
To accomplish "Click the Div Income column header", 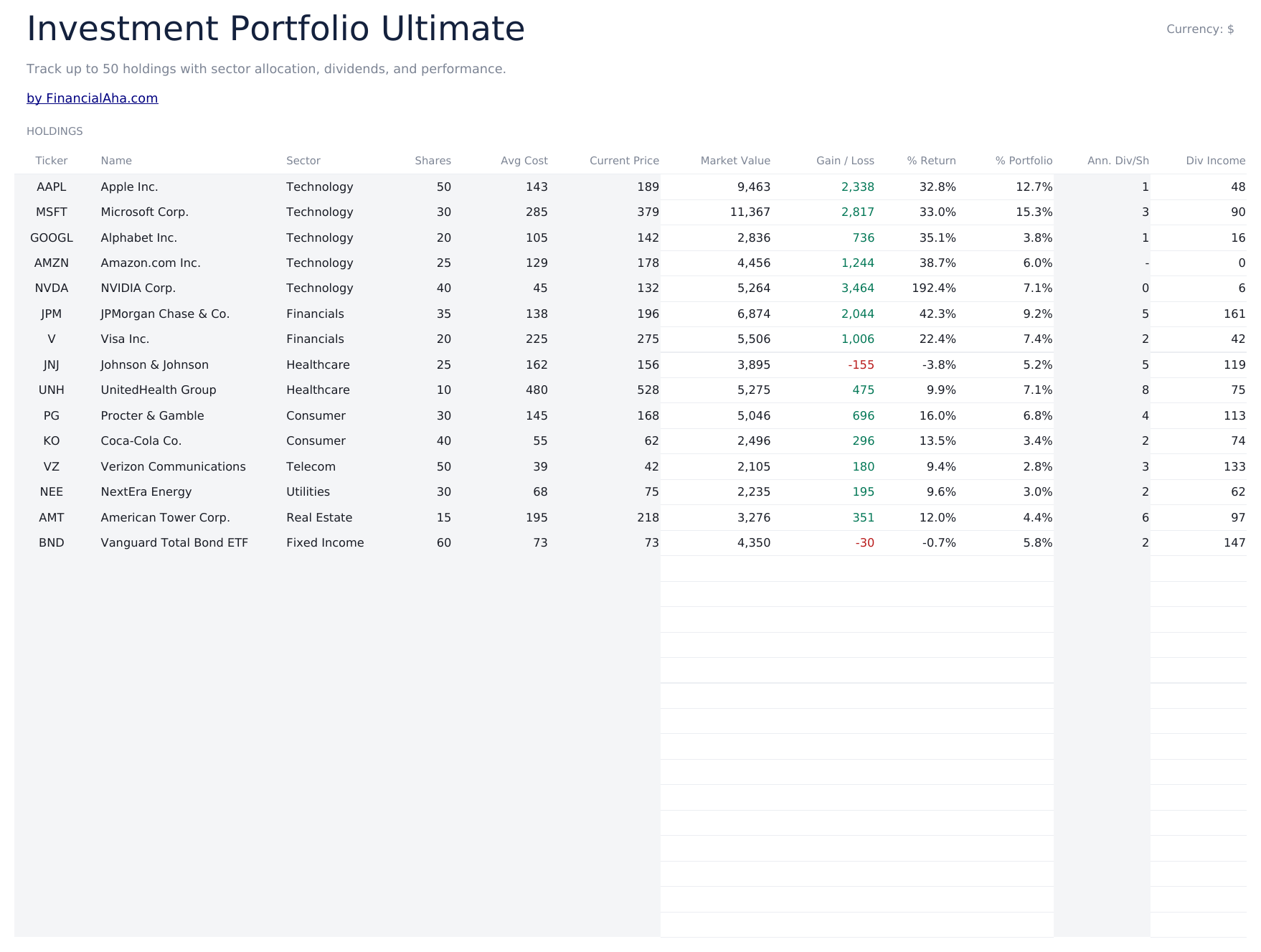I will 1215,161.
